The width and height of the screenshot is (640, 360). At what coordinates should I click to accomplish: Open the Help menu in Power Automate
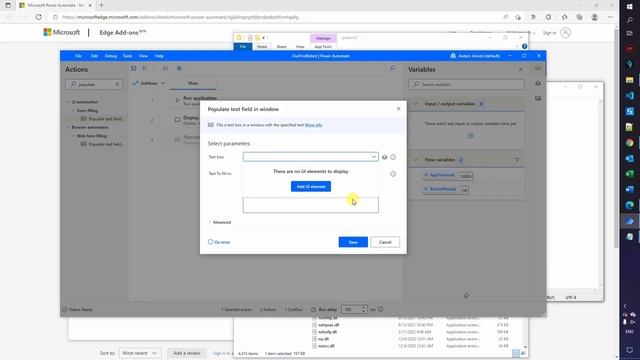[x=159, y=56]
